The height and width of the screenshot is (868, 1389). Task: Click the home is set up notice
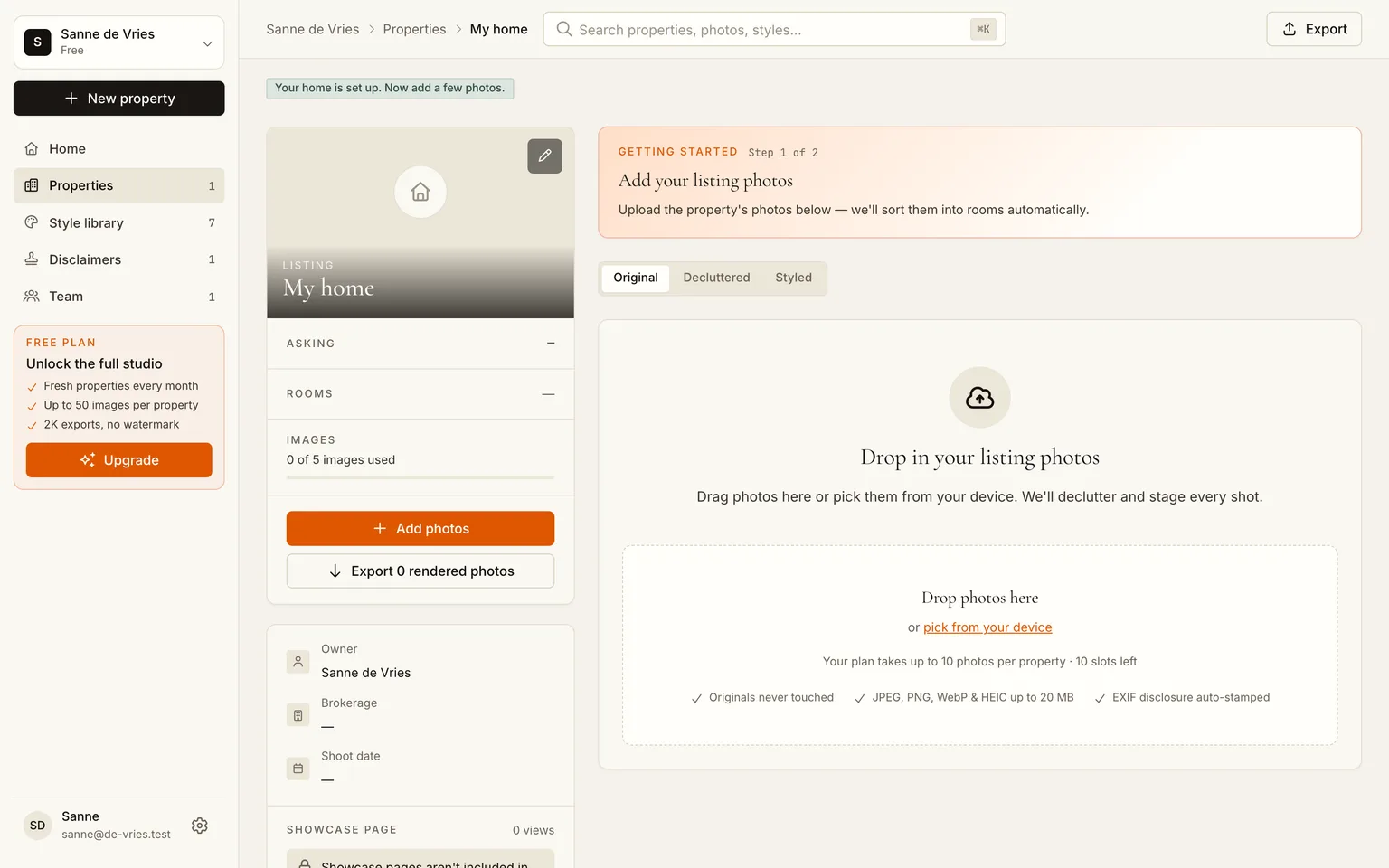pos(390,88)
